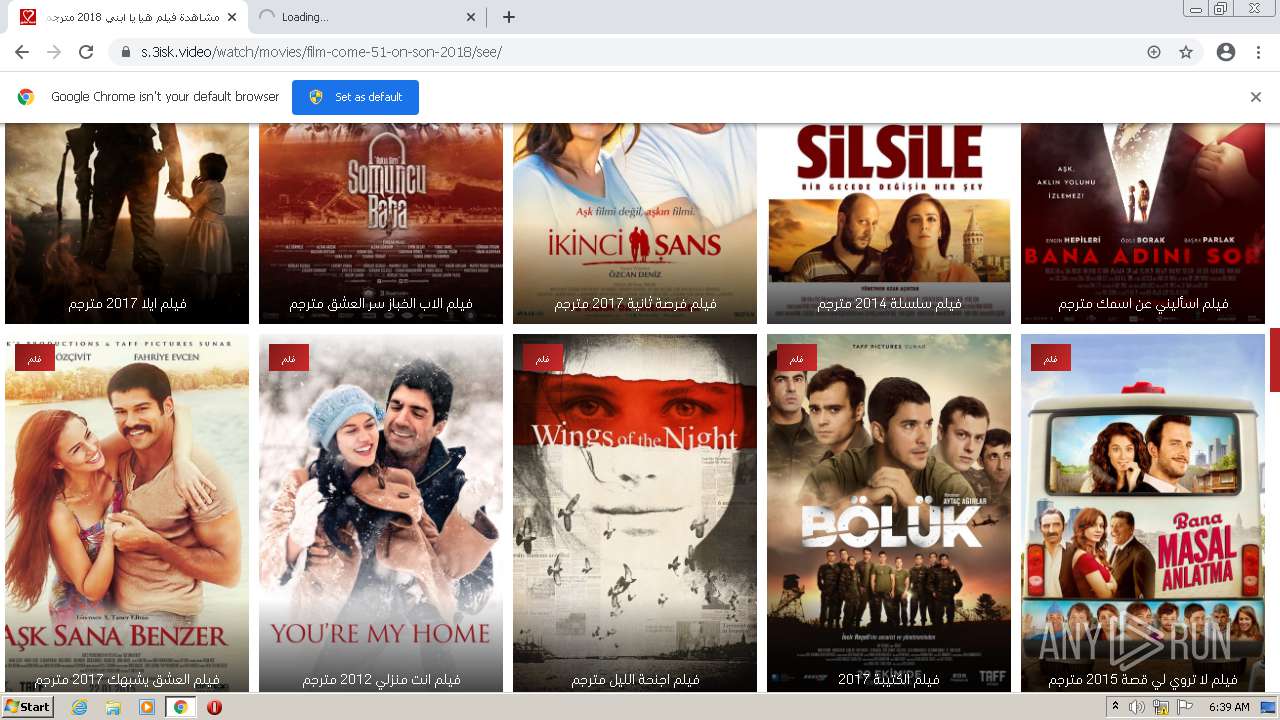Bookmark this page with star icon

(x=1186, y=52)
